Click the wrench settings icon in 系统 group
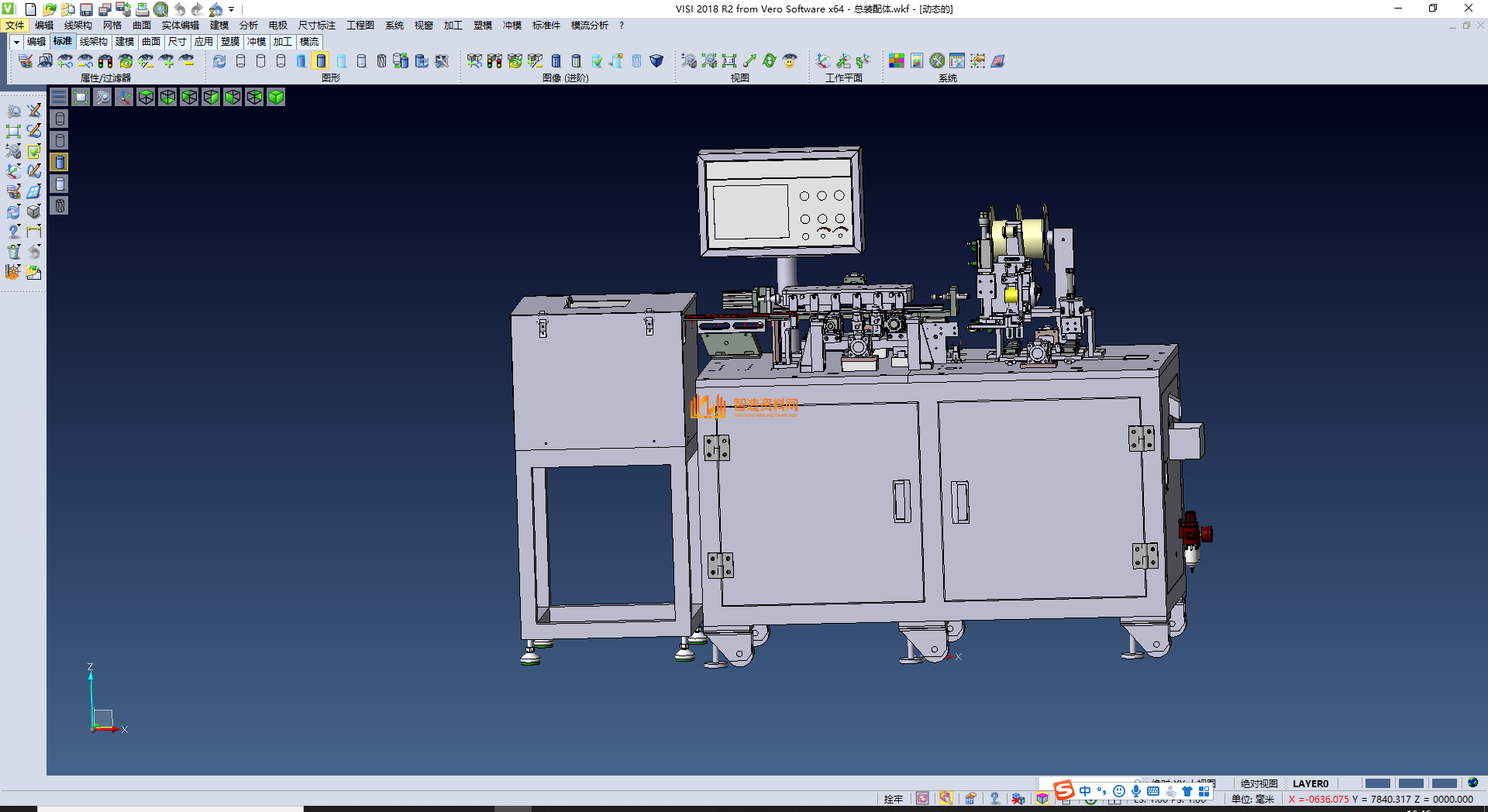 (937, 60)
